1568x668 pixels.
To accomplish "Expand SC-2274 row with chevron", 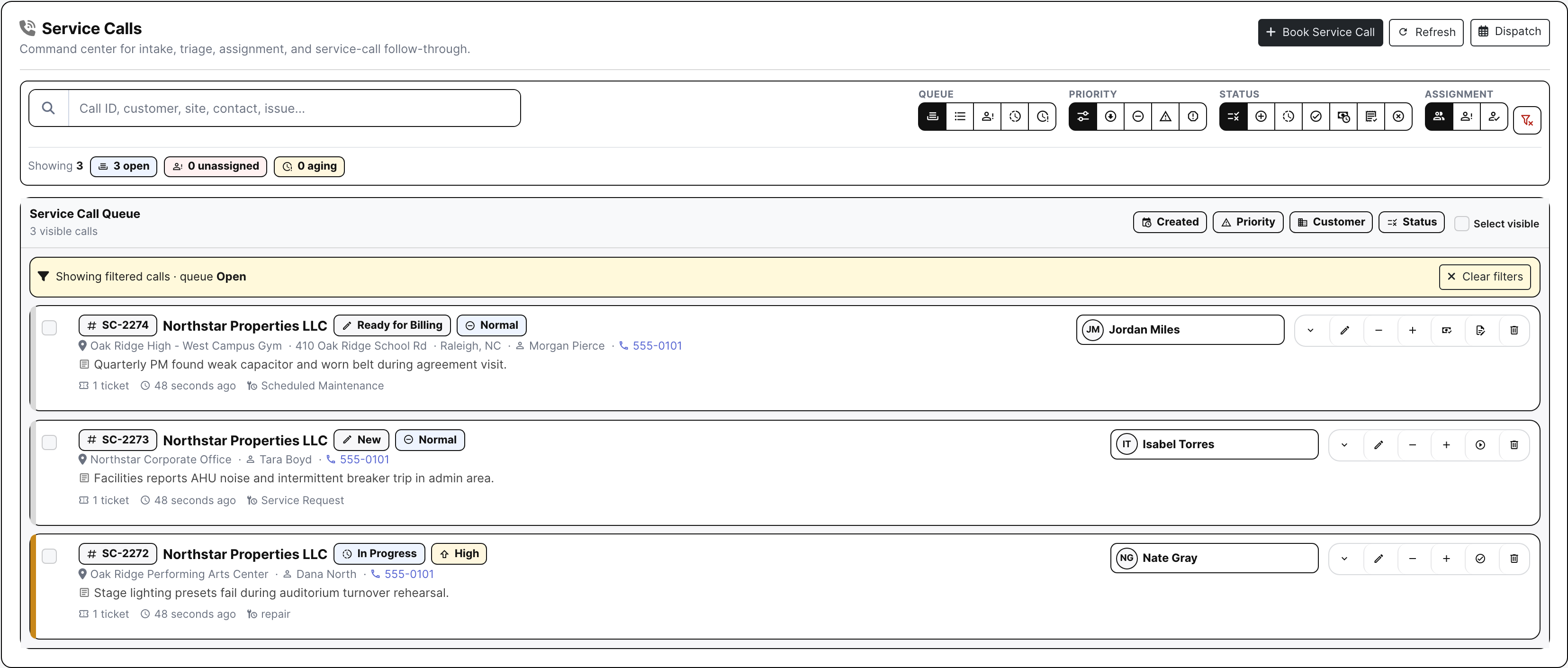I will (x=1310, y=330).
